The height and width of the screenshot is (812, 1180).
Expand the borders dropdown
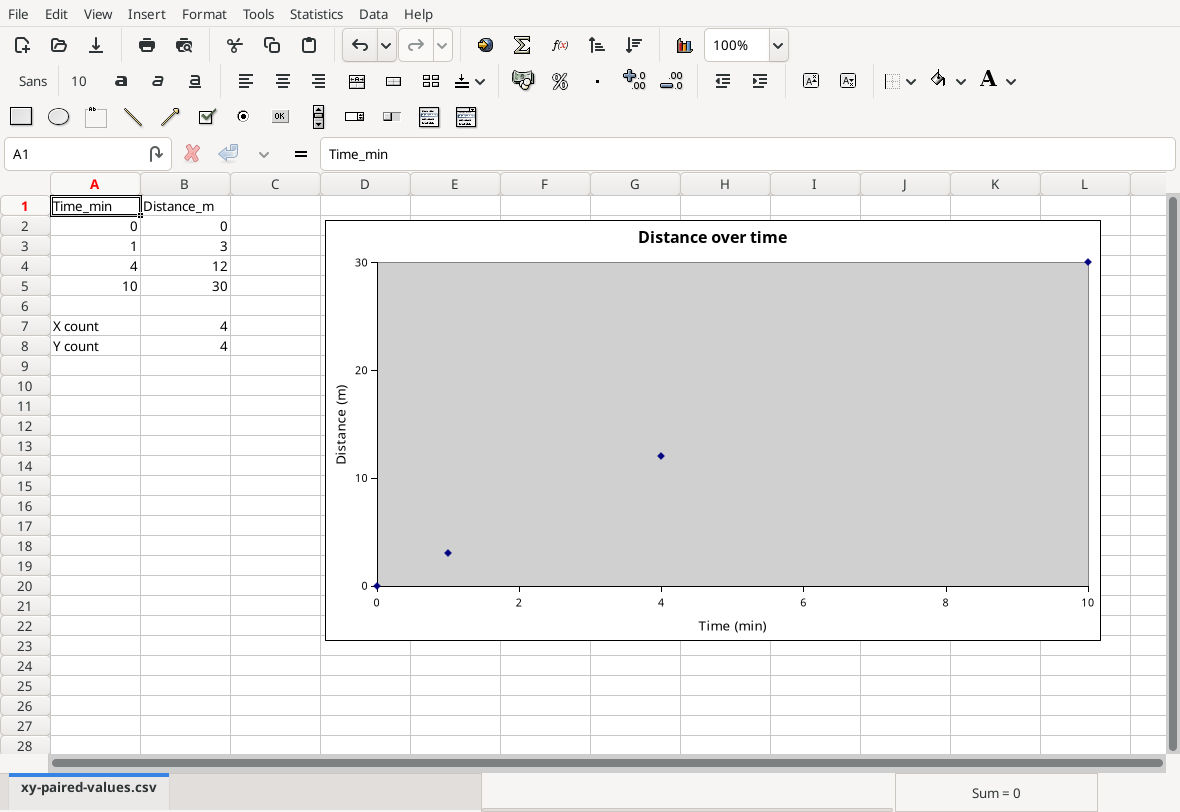911,81
